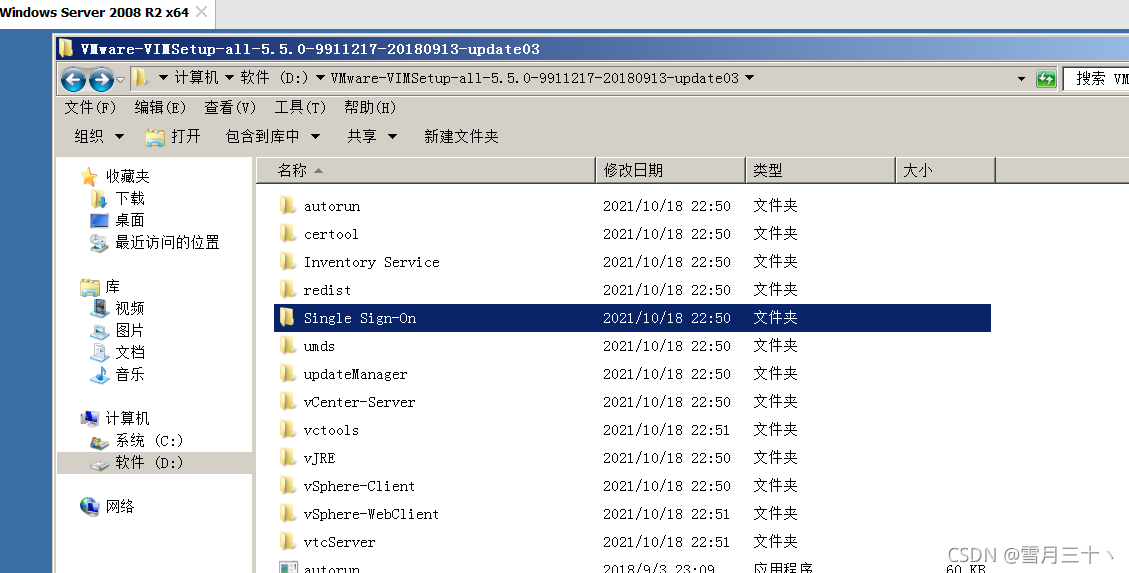Image resolution: width=1129 pixels, height=573 pixels.
Task: Open the 共享 dropdown
Action: [372, 136]
